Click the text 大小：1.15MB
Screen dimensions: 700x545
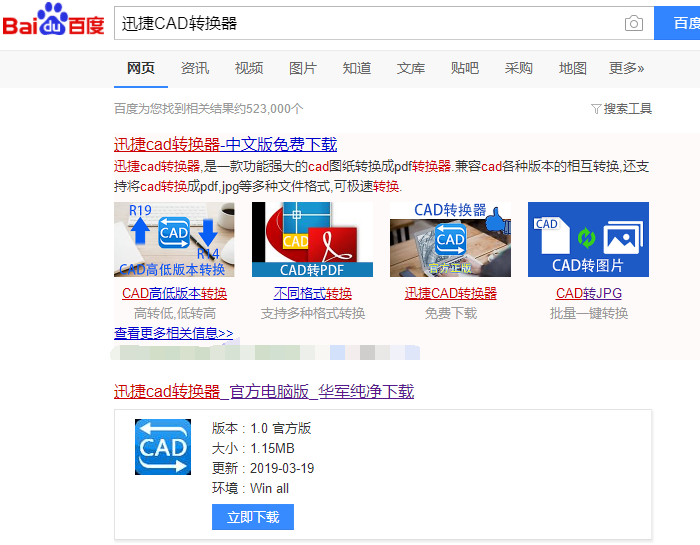[x=253, y=448]
